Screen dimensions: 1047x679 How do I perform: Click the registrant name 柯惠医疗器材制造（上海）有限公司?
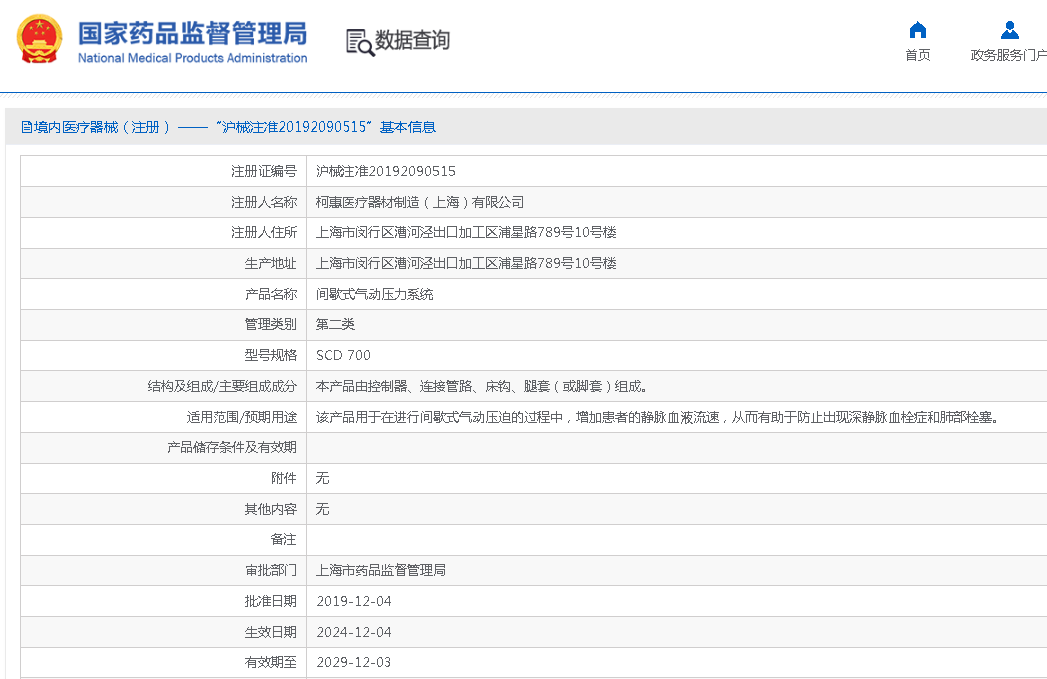pos(419,202)
